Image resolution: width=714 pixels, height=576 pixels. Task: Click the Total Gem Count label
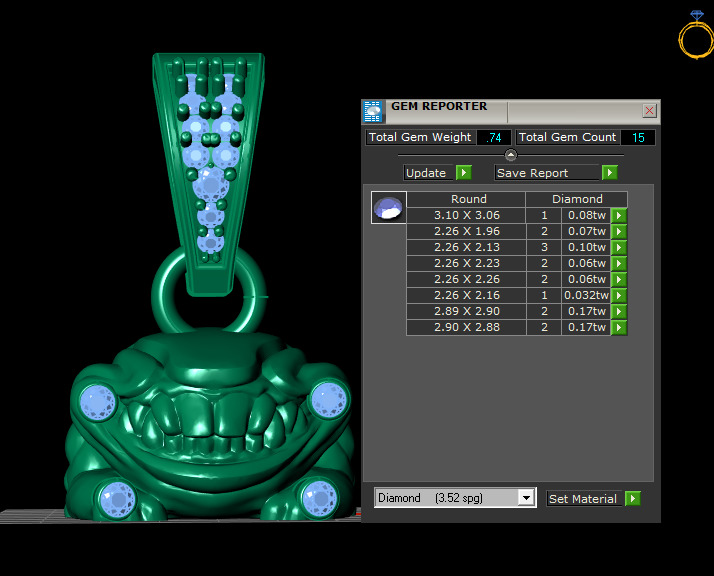tap(567, 137)
